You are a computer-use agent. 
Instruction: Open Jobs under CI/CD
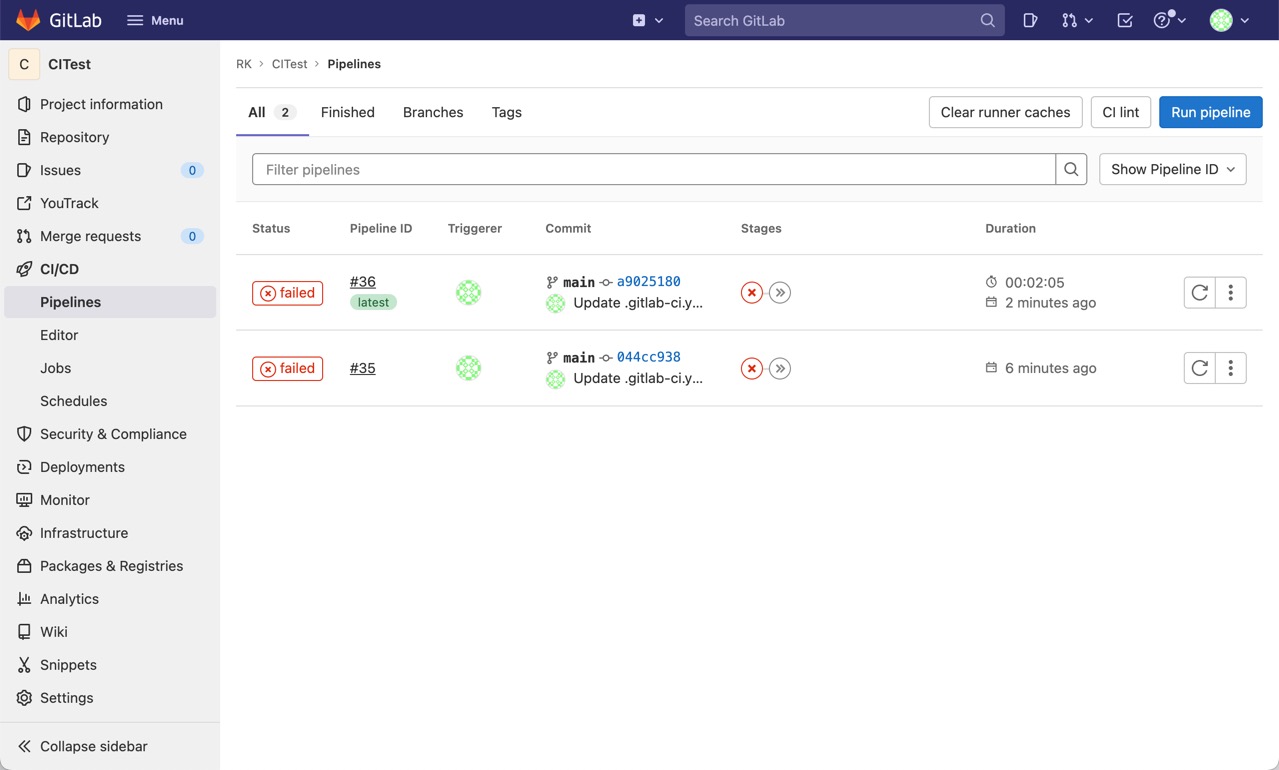point(110,368)
